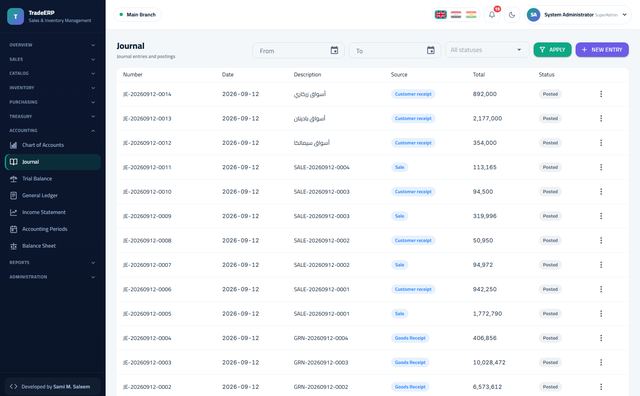Click the TradeERP logo icon
Screen dimensions: 640x396
click(x=16, y=16)
